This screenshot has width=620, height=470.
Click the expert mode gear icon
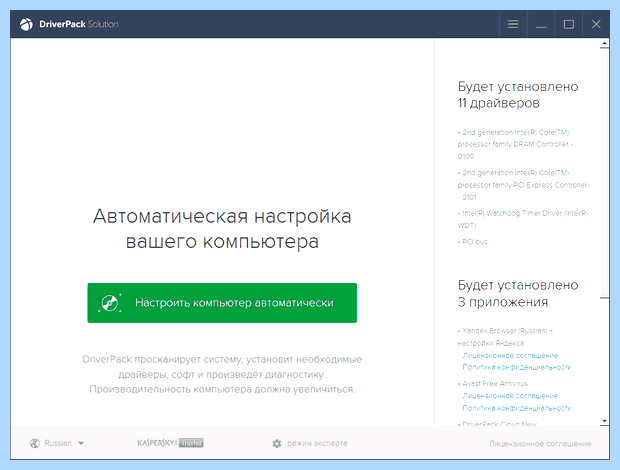[277, 444]
